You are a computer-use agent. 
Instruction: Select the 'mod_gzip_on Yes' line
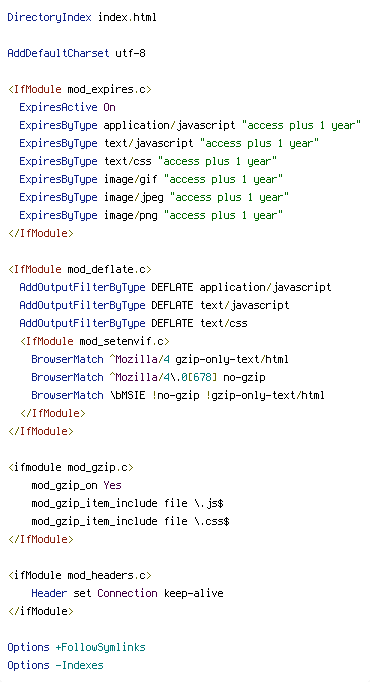[x=77, y=485]
